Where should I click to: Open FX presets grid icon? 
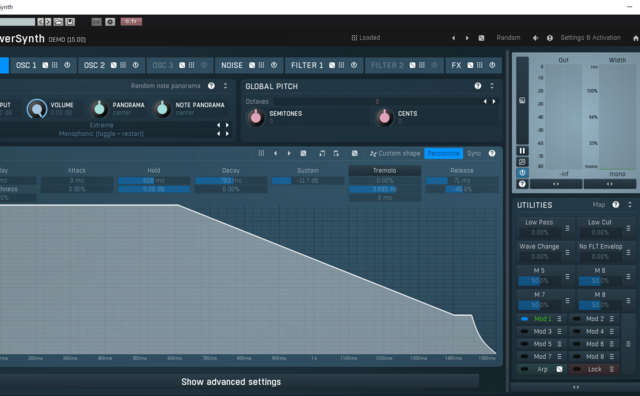[x=480, y=65]
